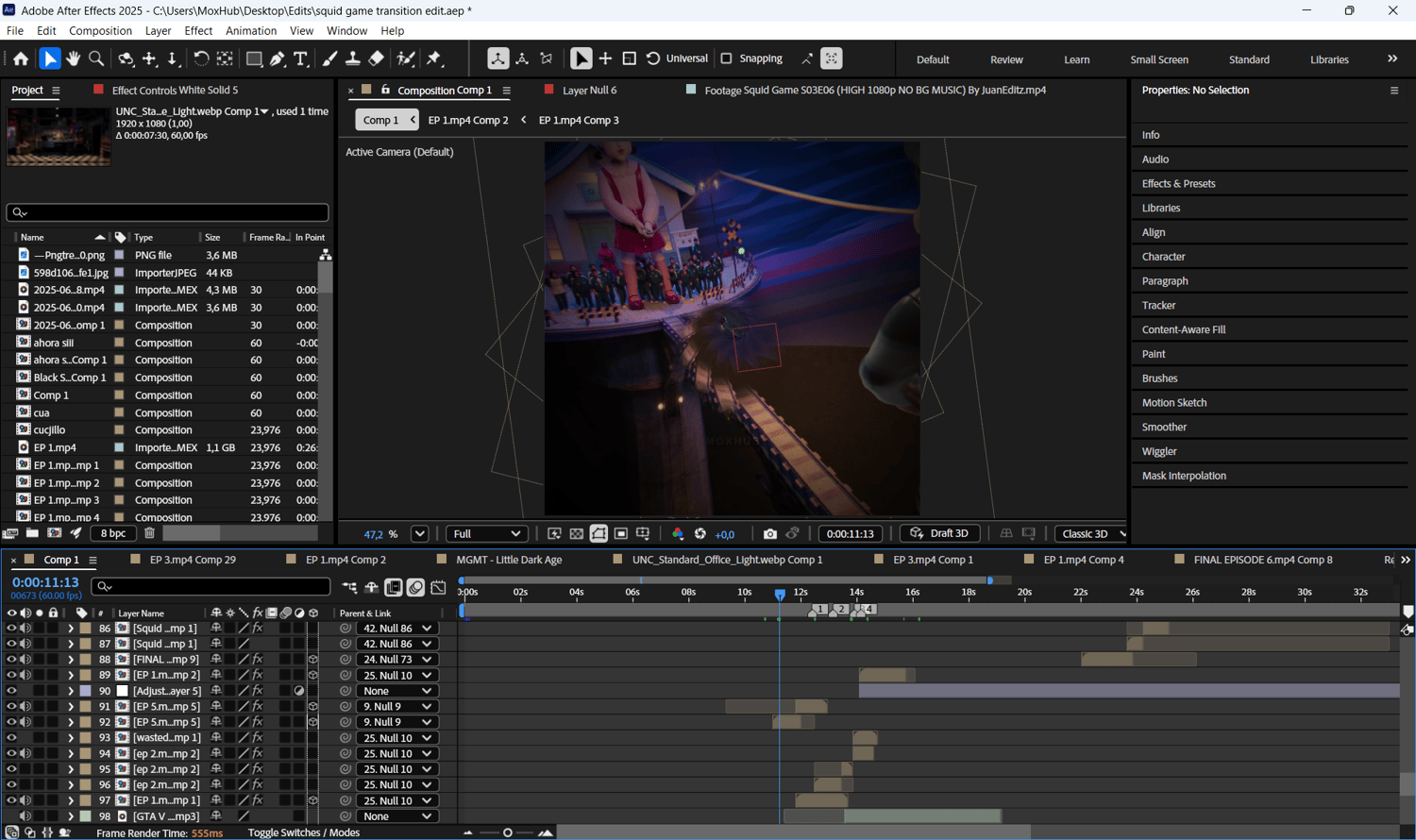The height and width of the screenshot is (840, 1416).
Task: Reset exposure in the viewer
Action: tap(700, 534)
